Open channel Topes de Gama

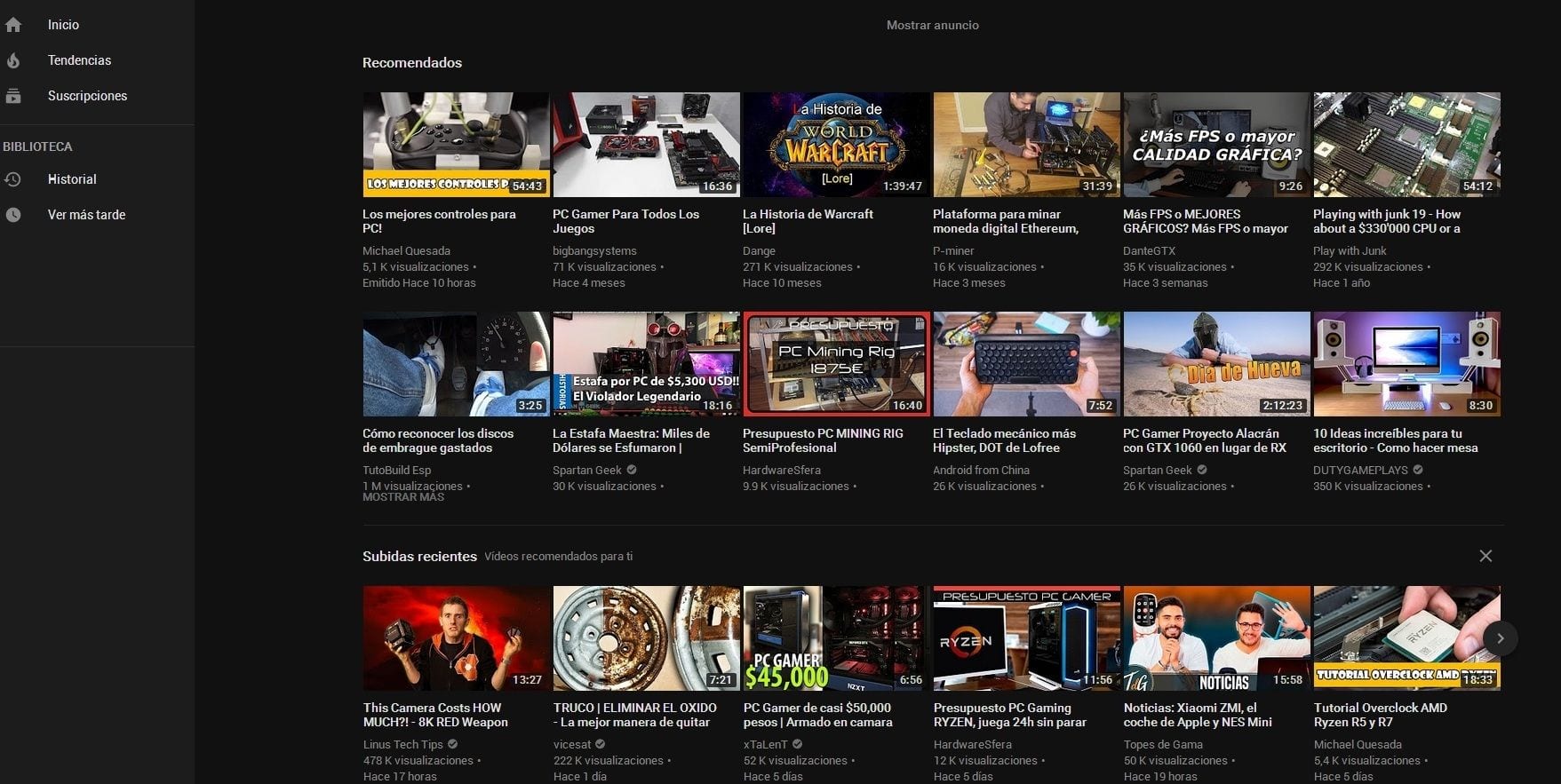(x=1163, y=745)
